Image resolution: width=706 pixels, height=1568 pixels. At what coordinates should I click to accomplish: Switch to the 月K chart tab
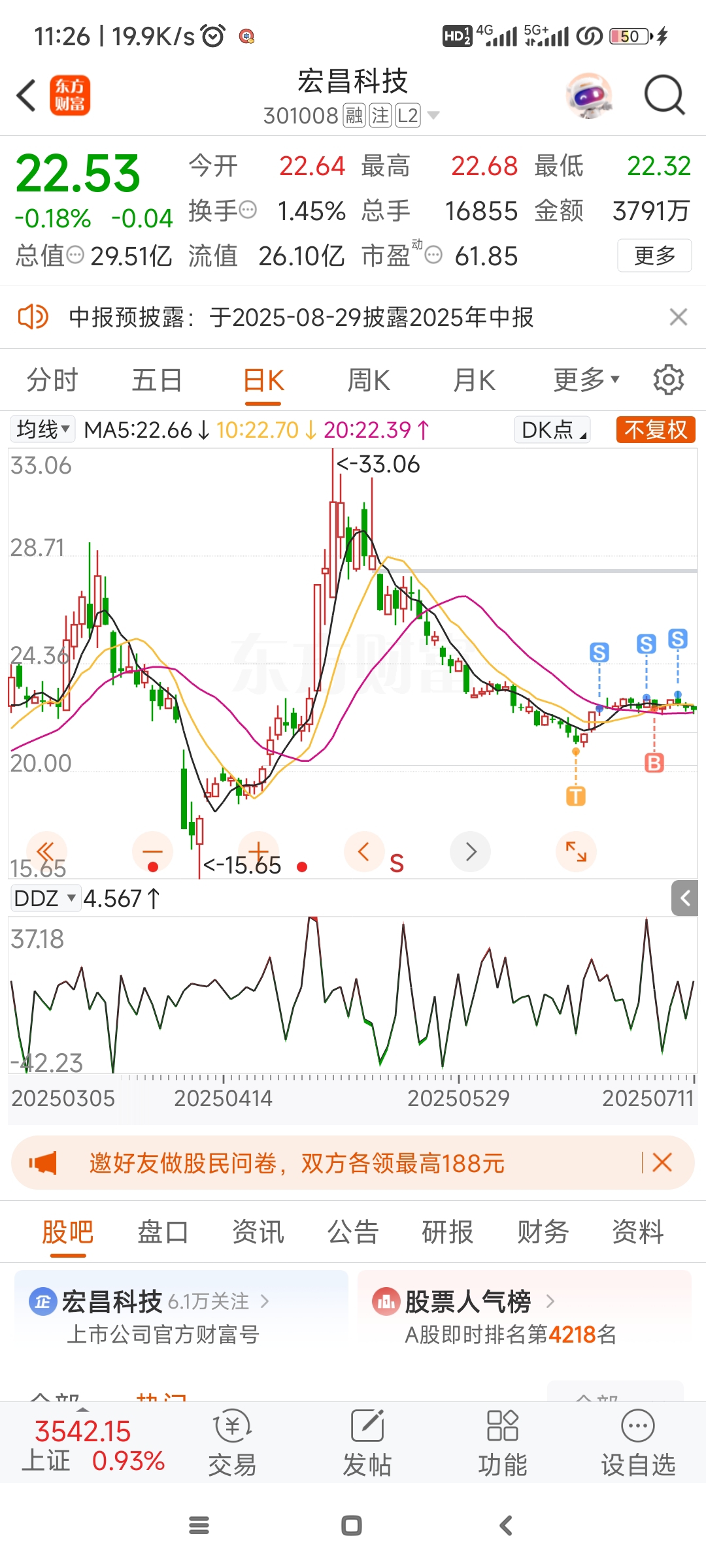(x=475, y=380)
